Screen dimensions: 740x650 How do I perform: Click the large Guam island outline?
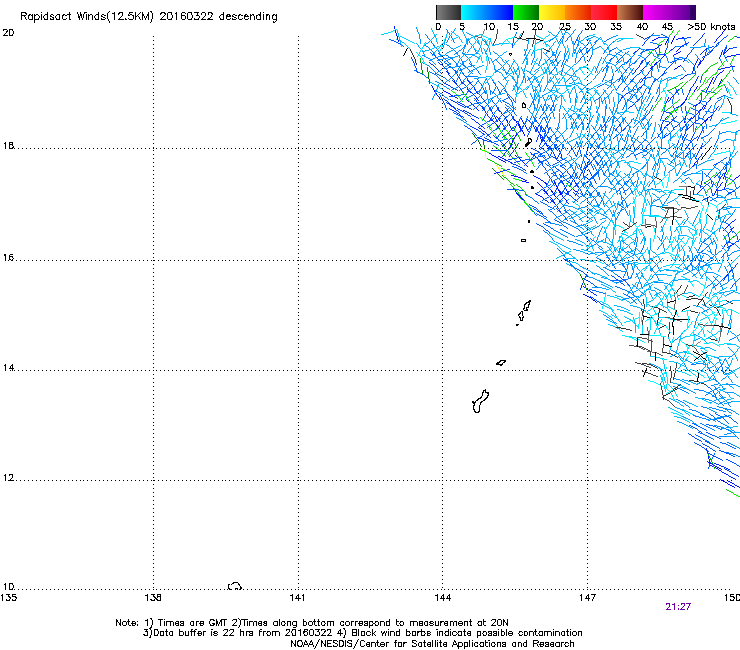[480, 401]
